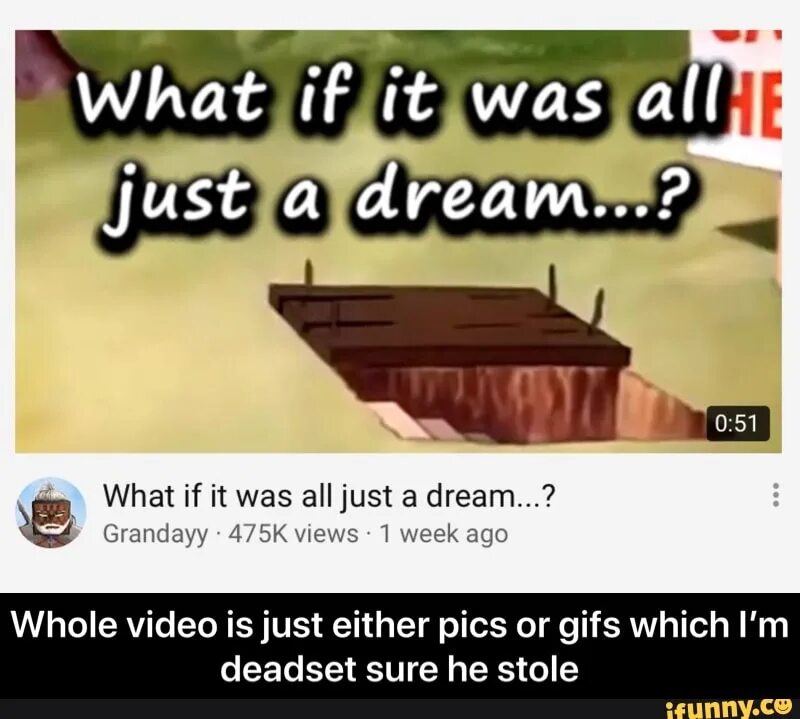Click the word 'dream' in the video title
Viewport: 800px width, 719px height.
470,495
